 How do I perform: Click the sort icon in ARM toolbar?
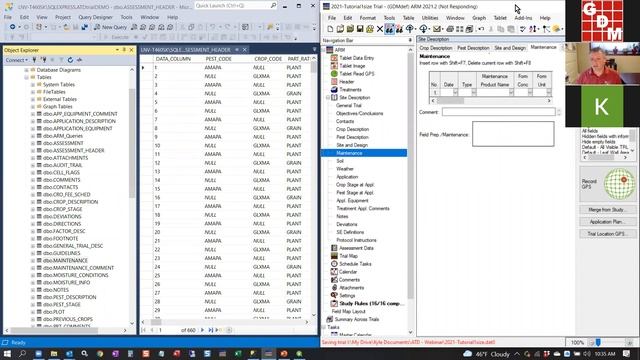pos(533,29)
